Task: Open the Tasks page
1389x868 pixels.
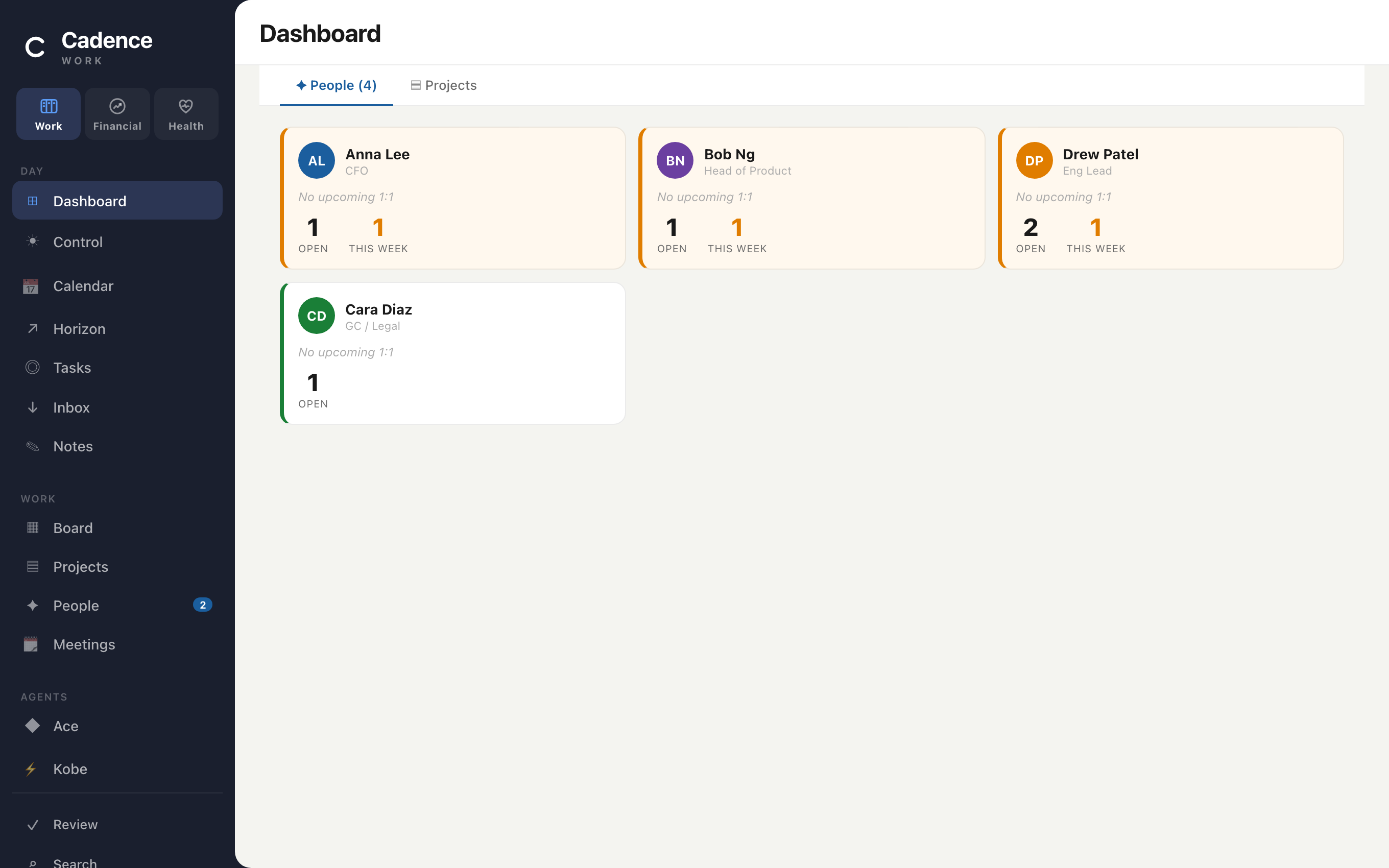Action: (117, 368)
